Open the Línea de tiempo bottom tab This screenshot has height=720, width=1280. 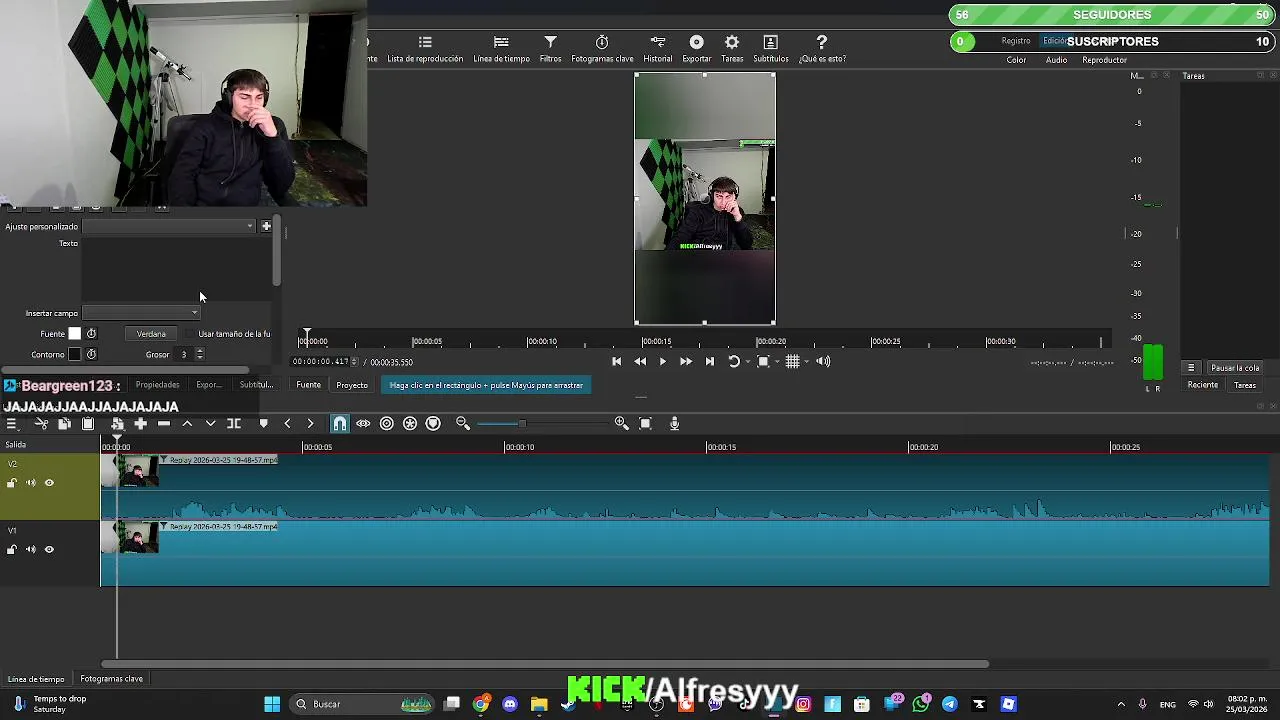pos(36,679)
